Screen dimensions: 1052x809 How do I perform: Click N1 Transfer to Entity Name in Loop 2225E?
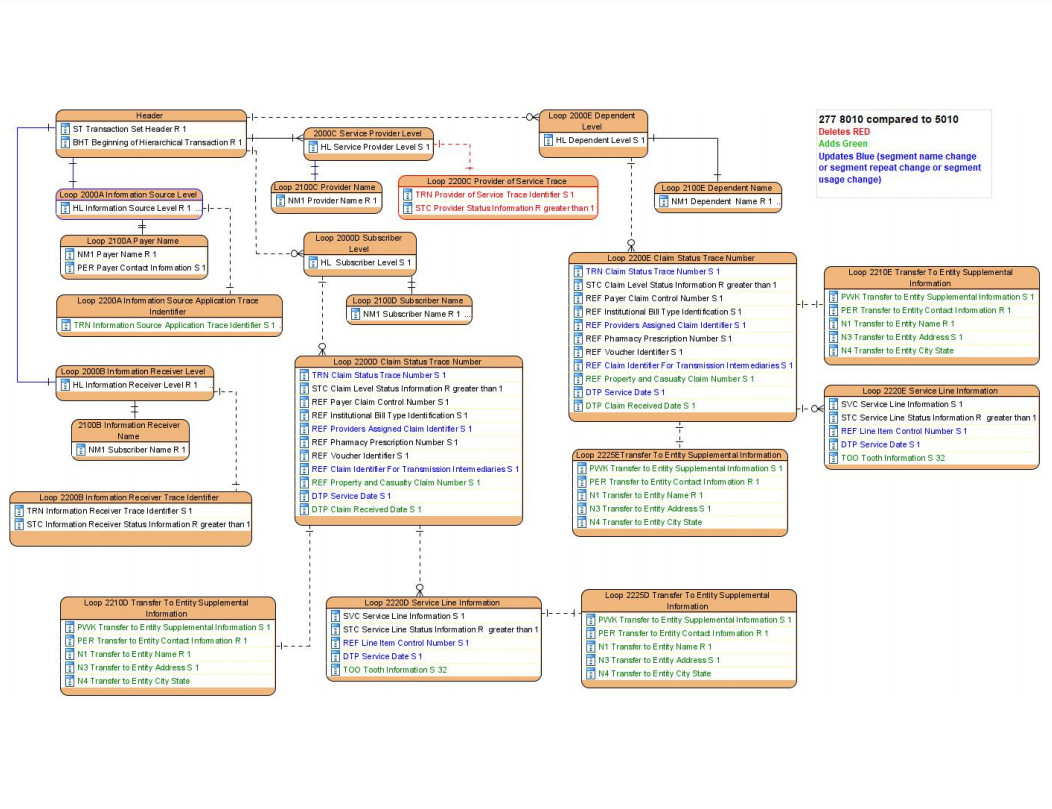645,495
